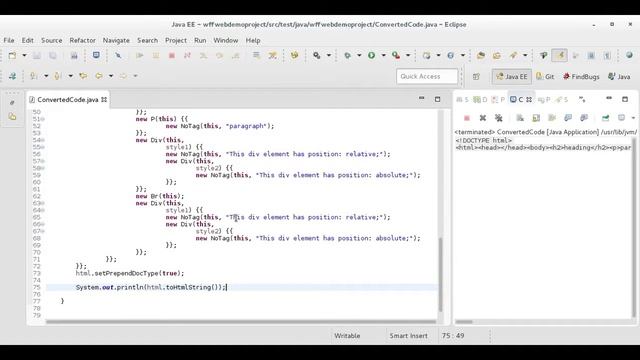Collapse the fold marker at line 57

pyautogui.click(x=43, y=161)
